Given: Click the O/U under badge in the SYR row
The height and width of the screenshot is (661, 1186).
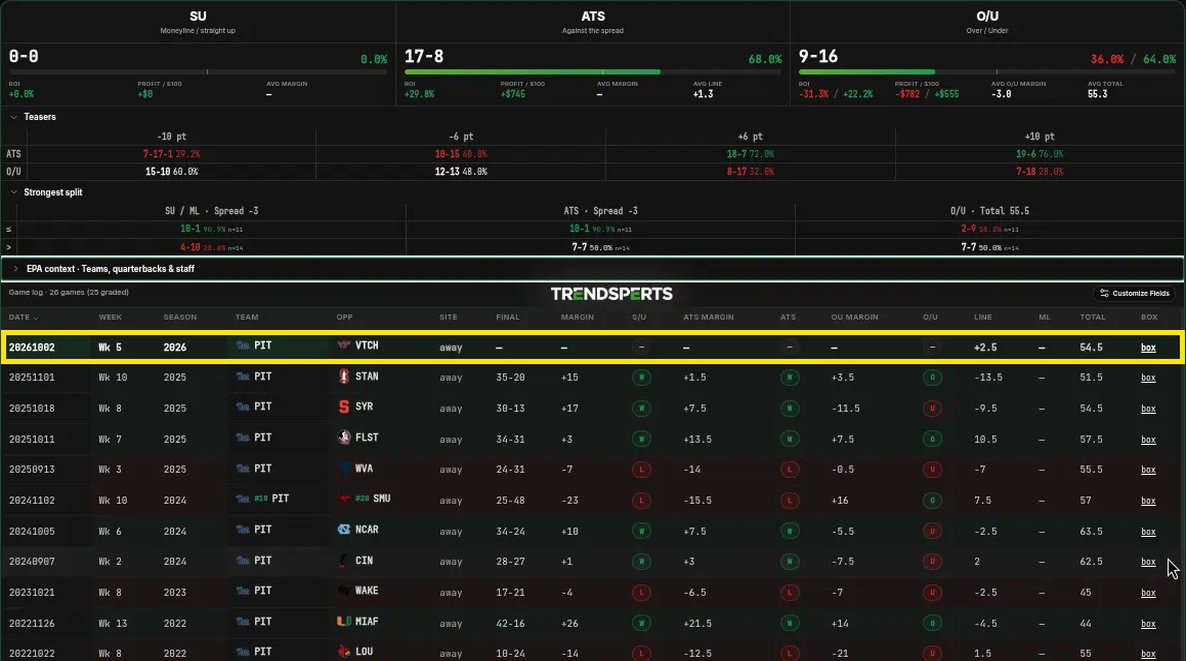Looking at the screenshot, I should pyautogui.click(x=932, y=408).
